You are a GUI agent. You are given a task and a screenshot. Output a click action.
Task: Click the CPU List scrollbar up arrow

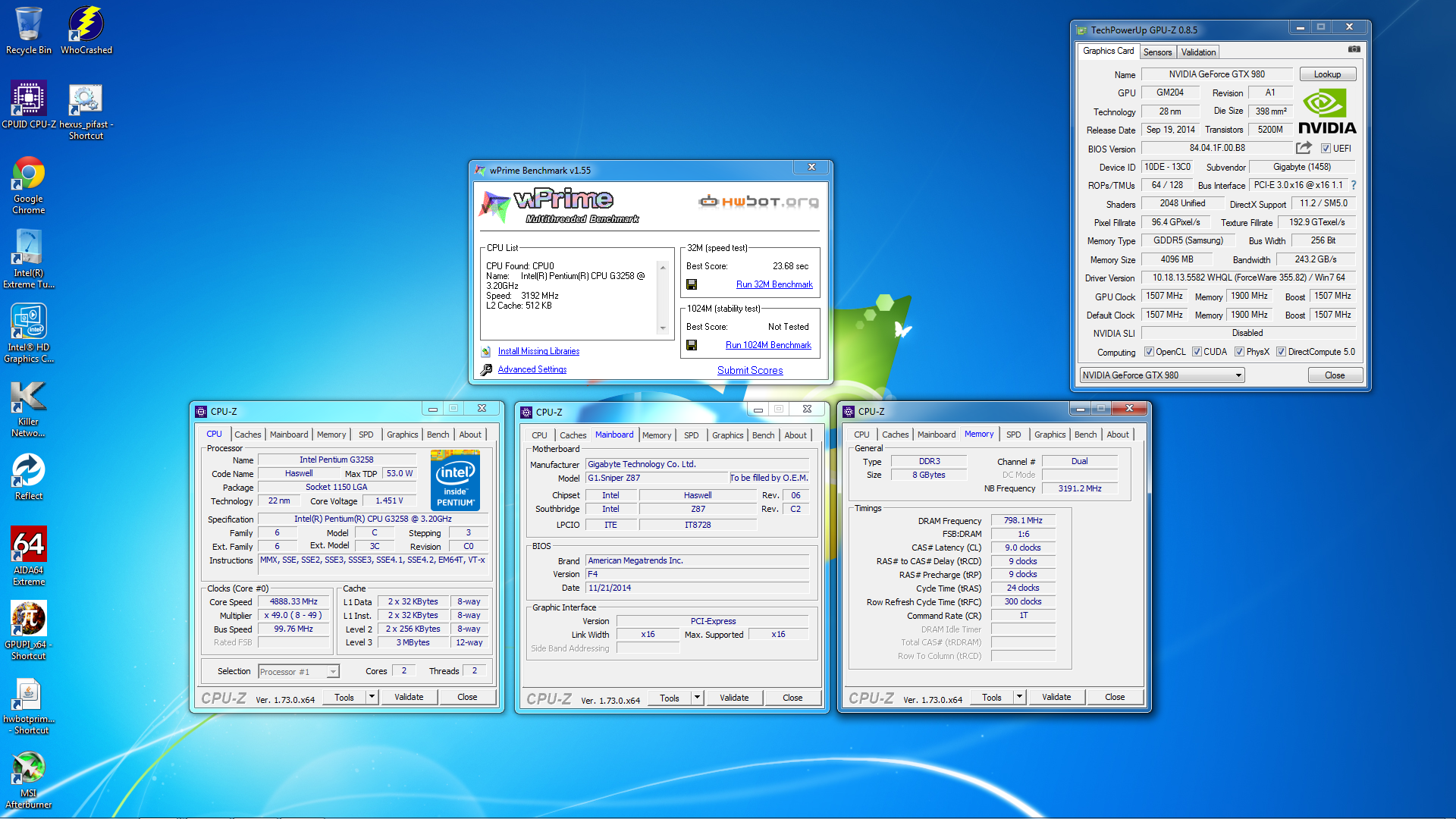663,267
